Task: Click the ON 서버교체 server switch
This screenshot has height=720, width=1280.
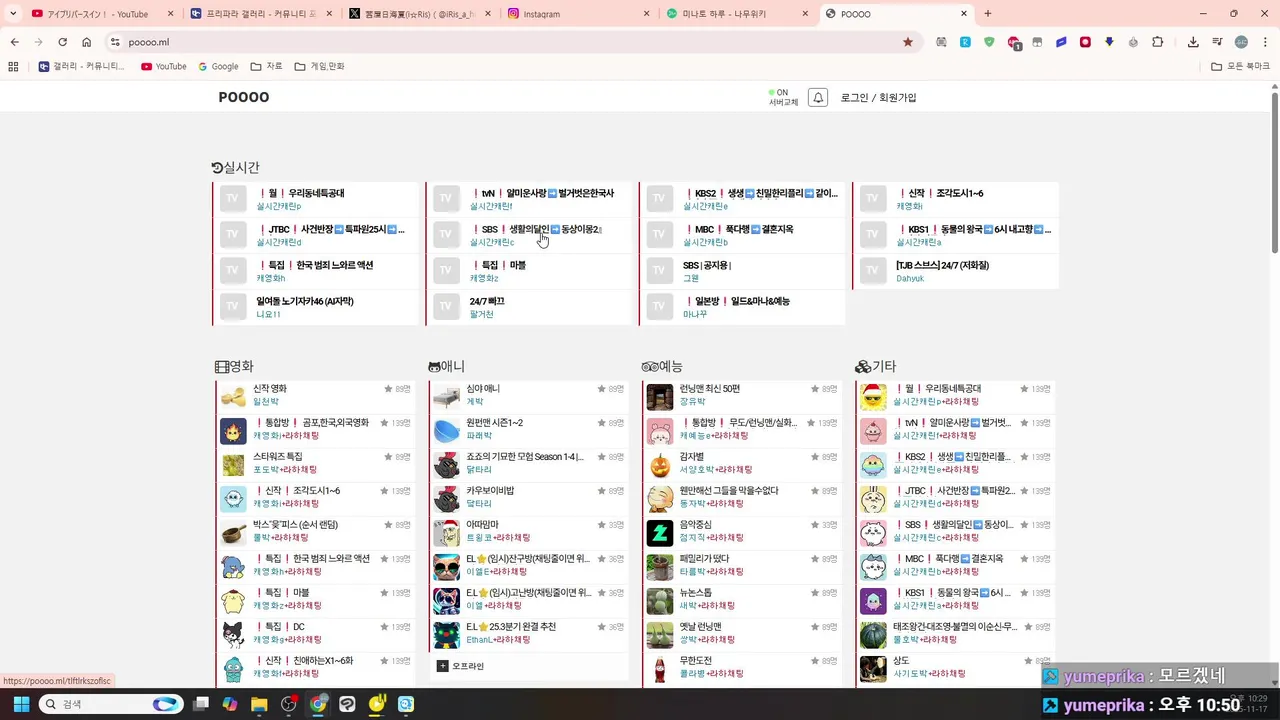Action: coord(783,97)
